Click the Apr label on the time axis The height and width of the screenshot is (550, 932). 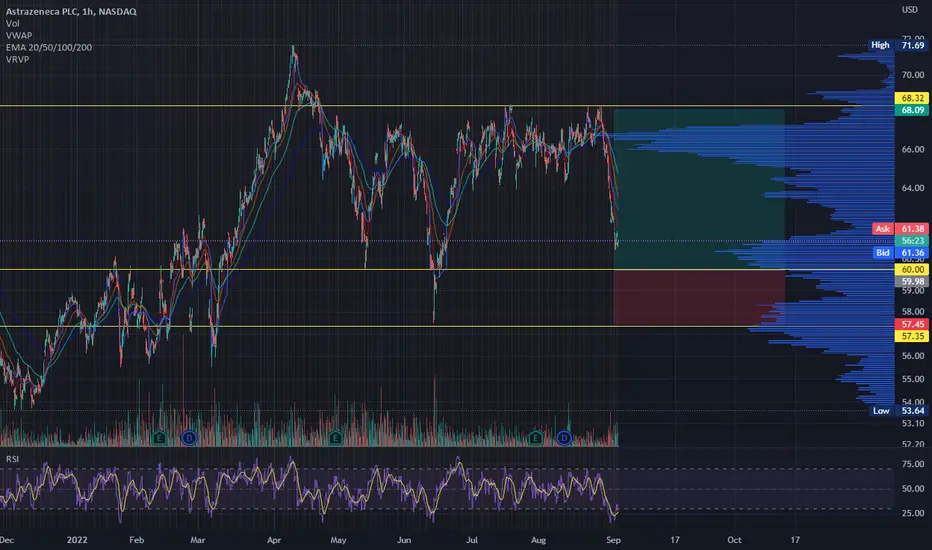[x=273, y=540]
